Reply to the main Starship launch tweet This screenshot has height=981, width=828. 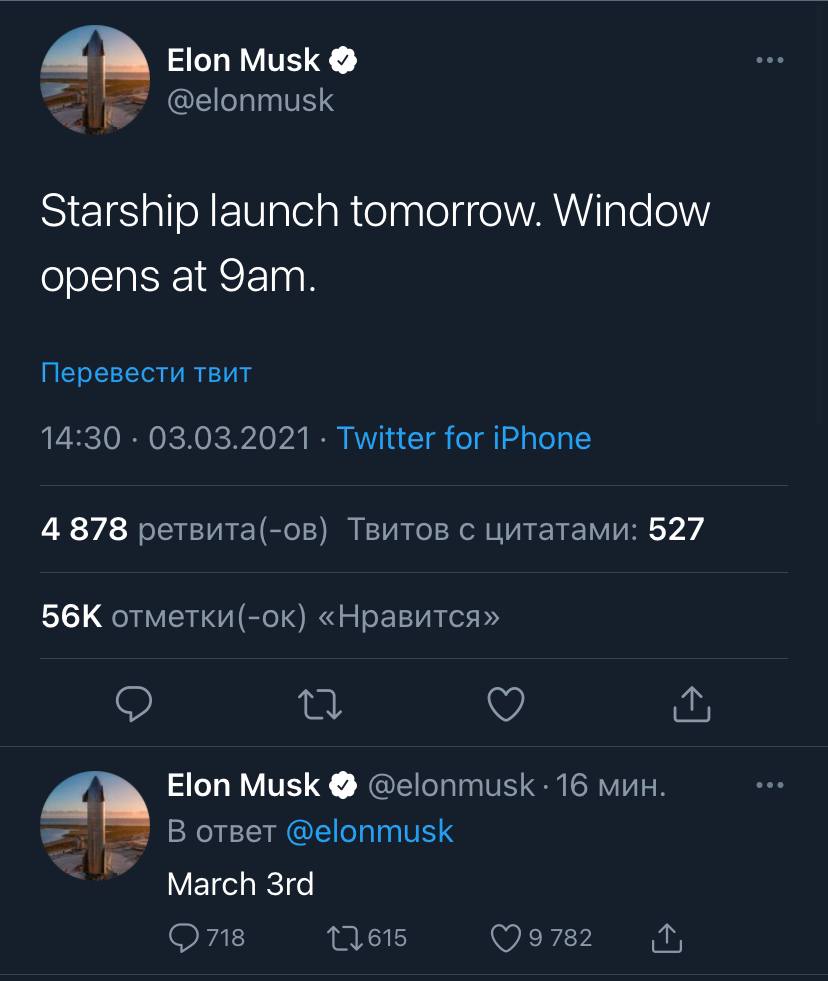pos(134,704)
